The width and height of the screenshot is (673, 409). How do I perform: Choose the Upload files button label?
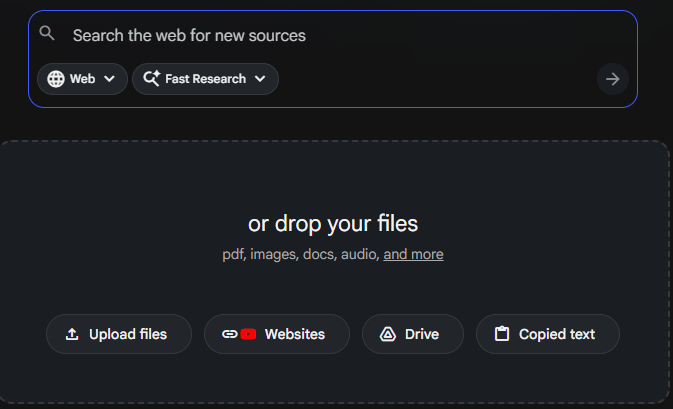click(128, 334)
